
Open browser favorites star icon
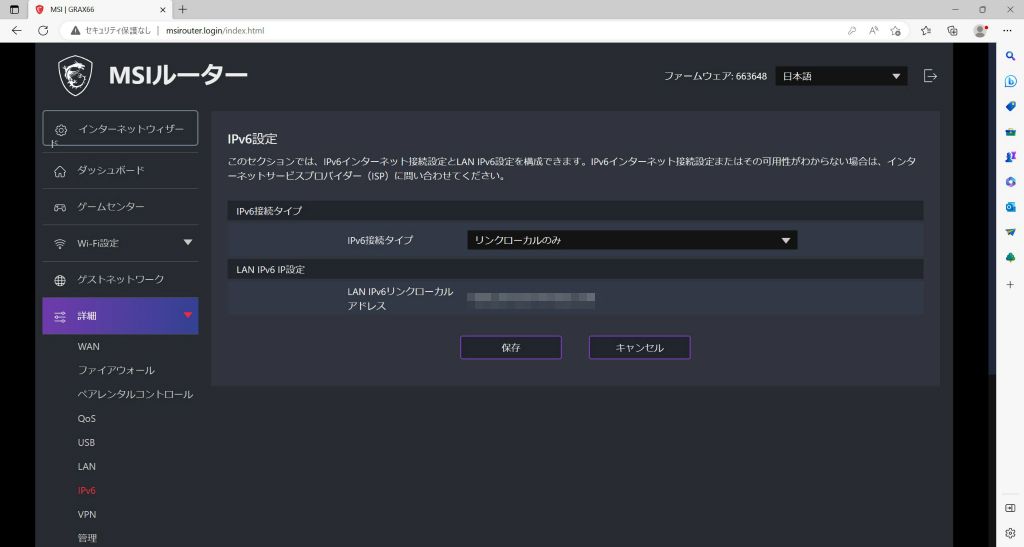point(925,30)
